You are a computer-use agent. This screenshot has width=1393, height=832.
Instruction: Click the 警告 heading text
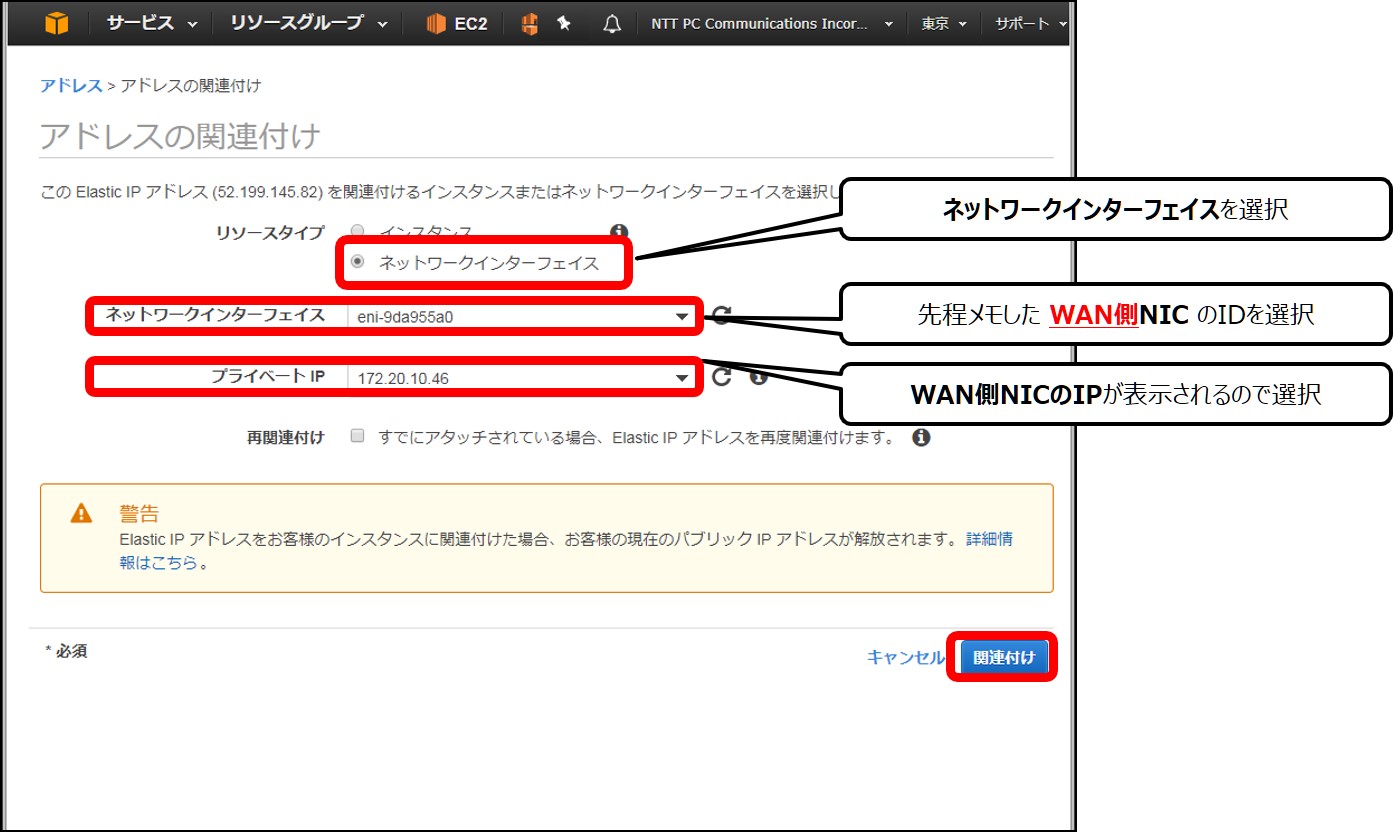[139, 514]
